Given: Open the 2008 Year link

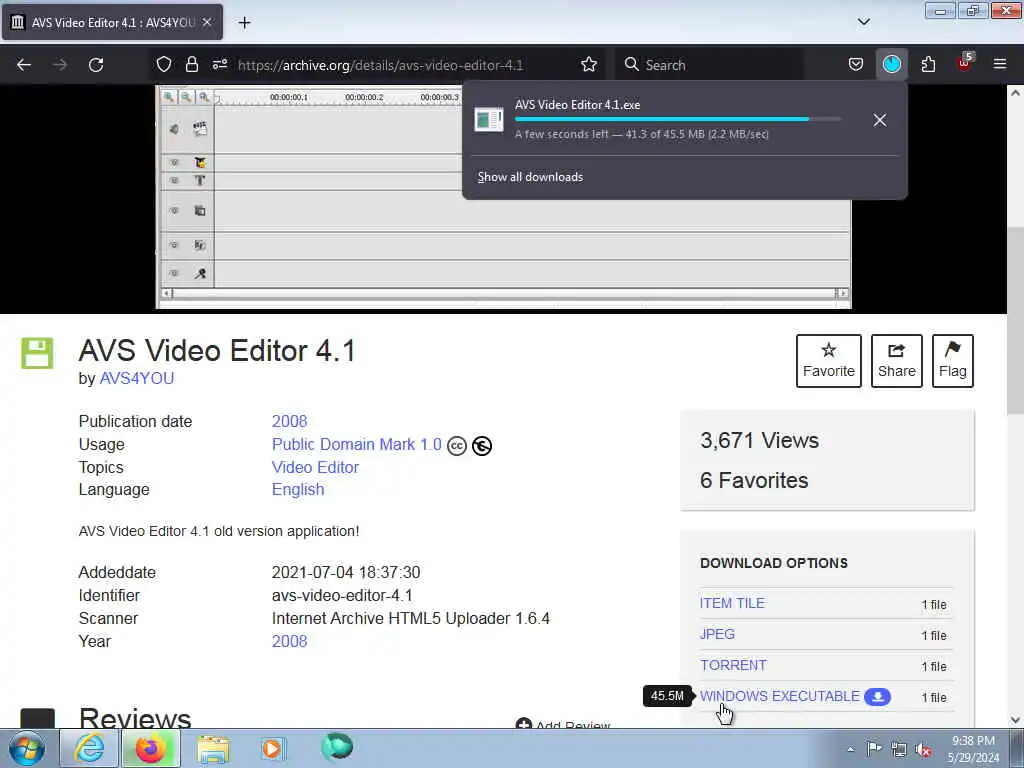Looking at the screenshot, I should tap(289, 641).
